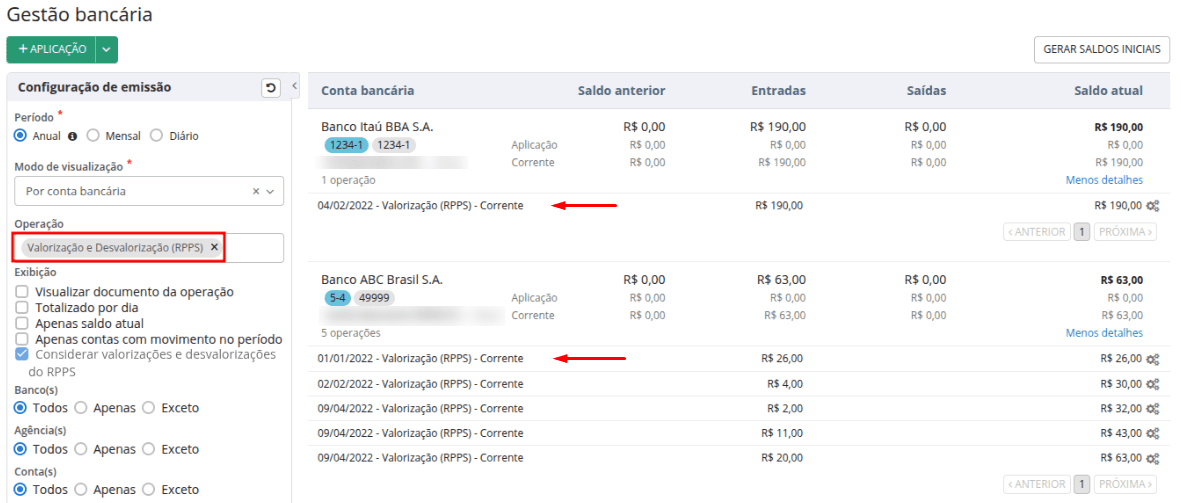The image size is (1181, 503).
Task: Open gears icon on the R$ 32,00 row
Action: [x=1152, y=409]
